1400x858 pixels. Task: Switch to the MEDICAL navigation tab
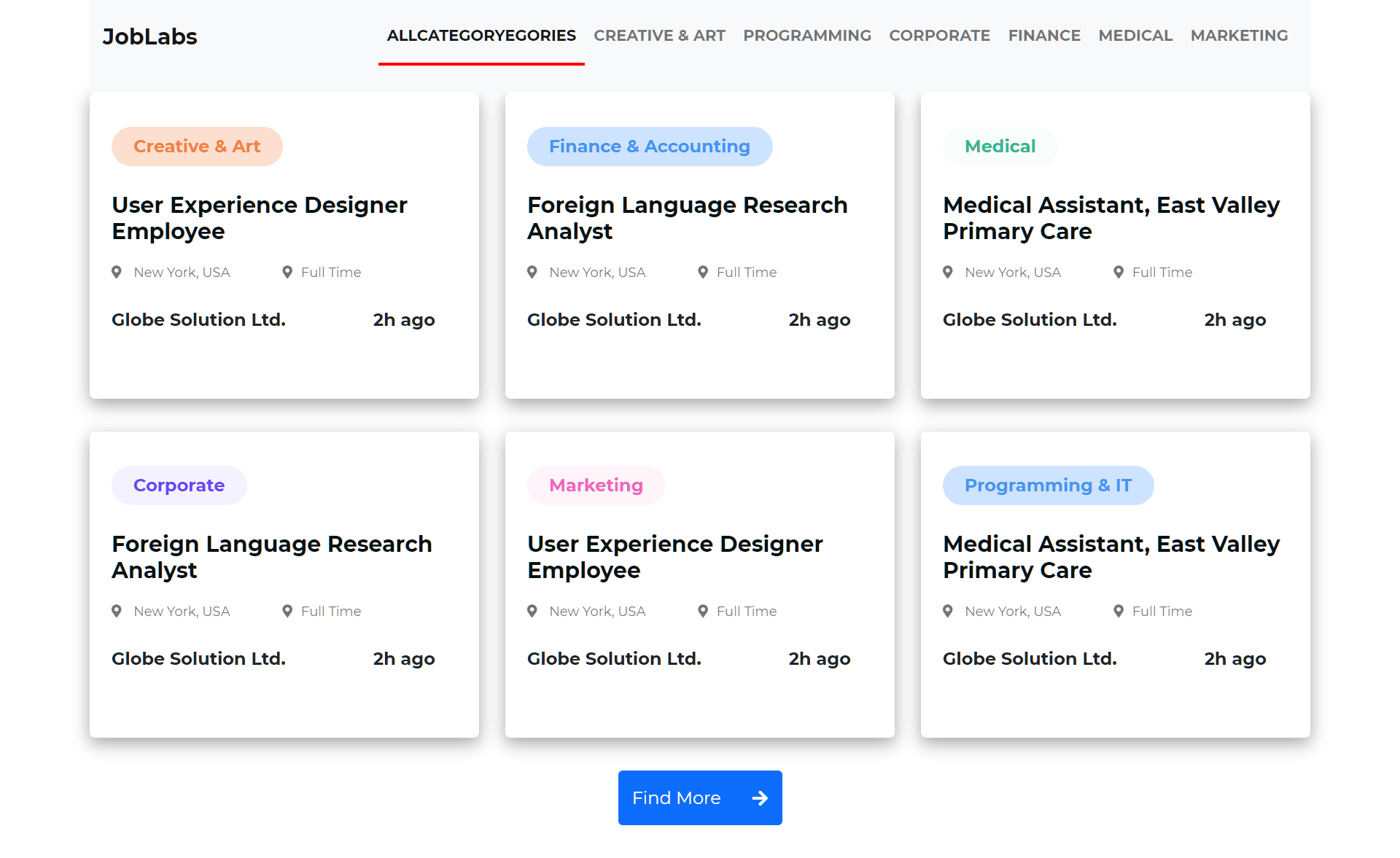coord(1135,35)
